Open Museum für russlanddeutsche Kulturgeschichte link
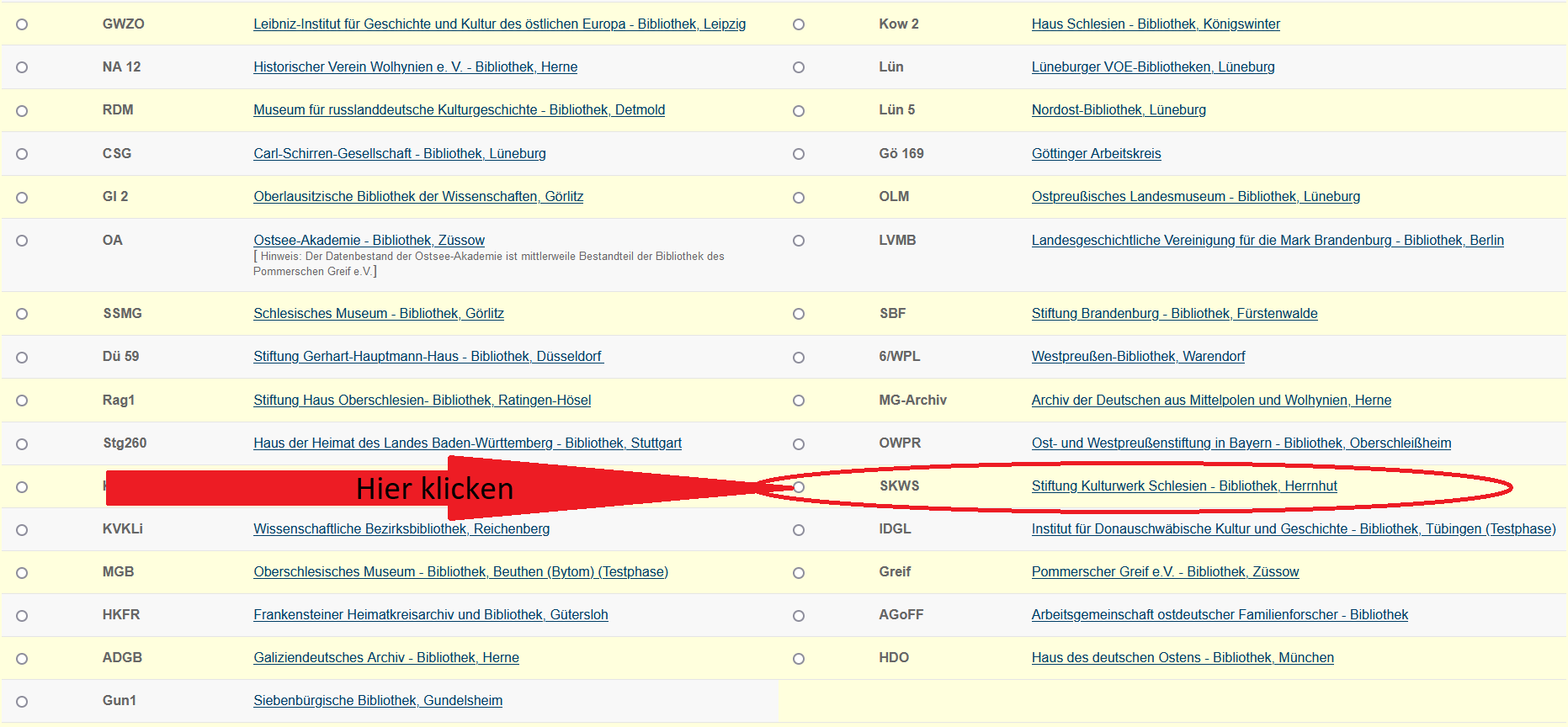Viewport: 1568px width, 727px height. click(x=460, y=110)
